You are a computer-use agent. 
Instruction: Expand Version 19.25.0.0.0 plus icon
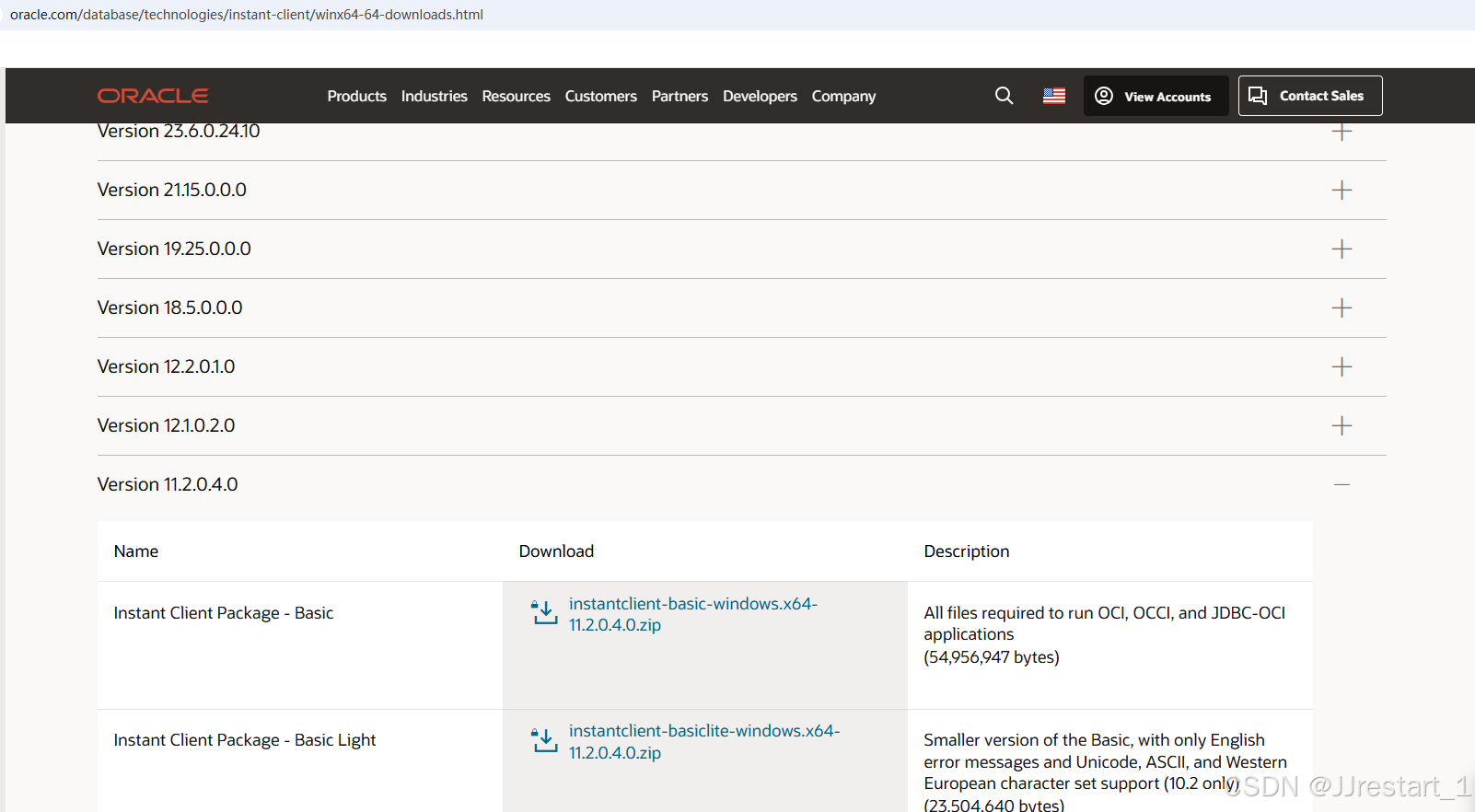[x=1341, y=249]
